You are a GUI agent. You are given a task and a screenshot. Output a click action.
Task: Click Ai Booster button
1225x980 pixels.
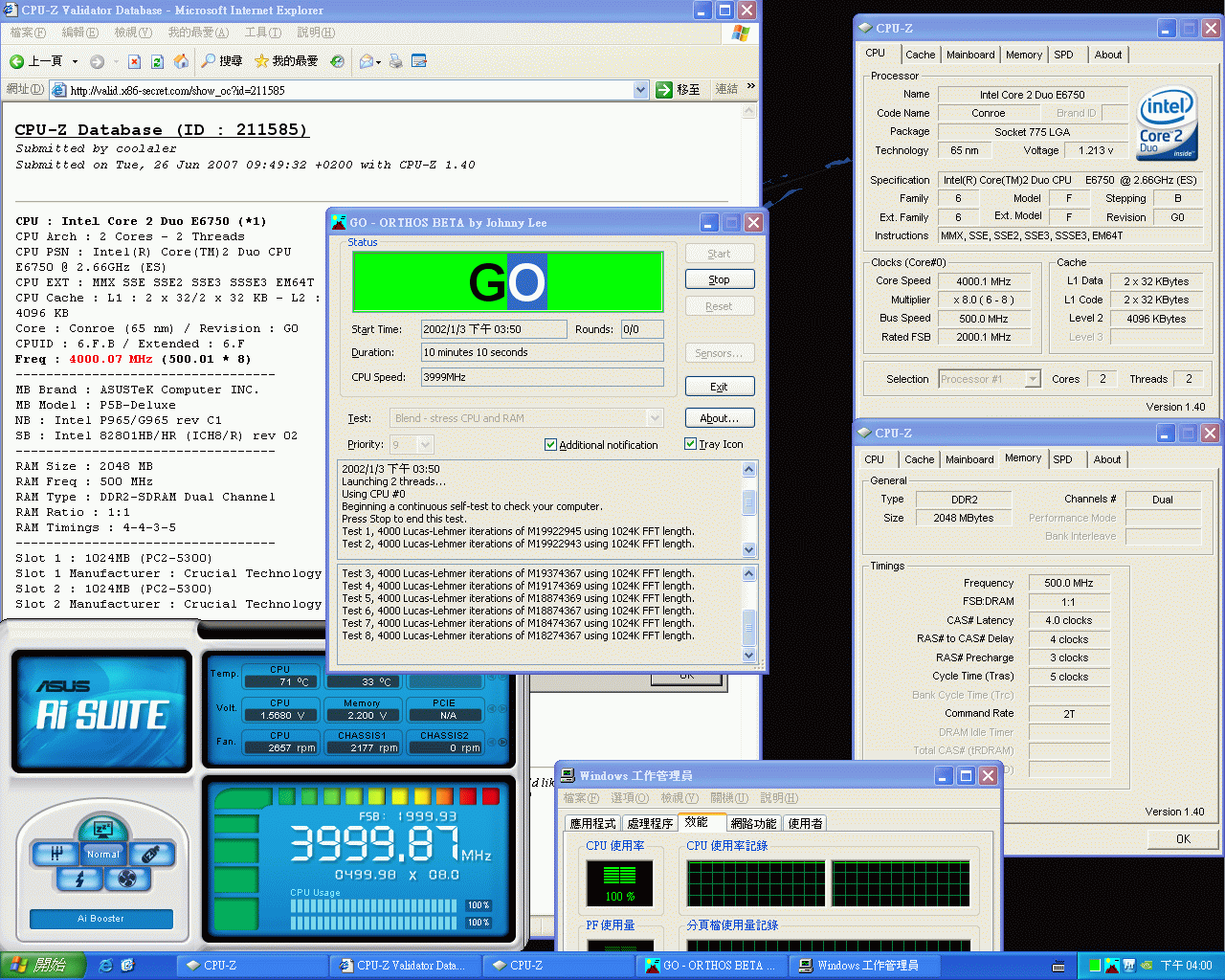pyautogui.click(x=101, y=919)
